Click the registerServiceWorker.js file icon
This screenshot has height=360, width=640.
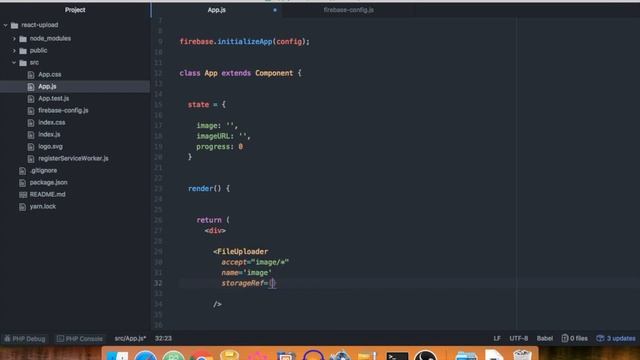tap(31, 158)
